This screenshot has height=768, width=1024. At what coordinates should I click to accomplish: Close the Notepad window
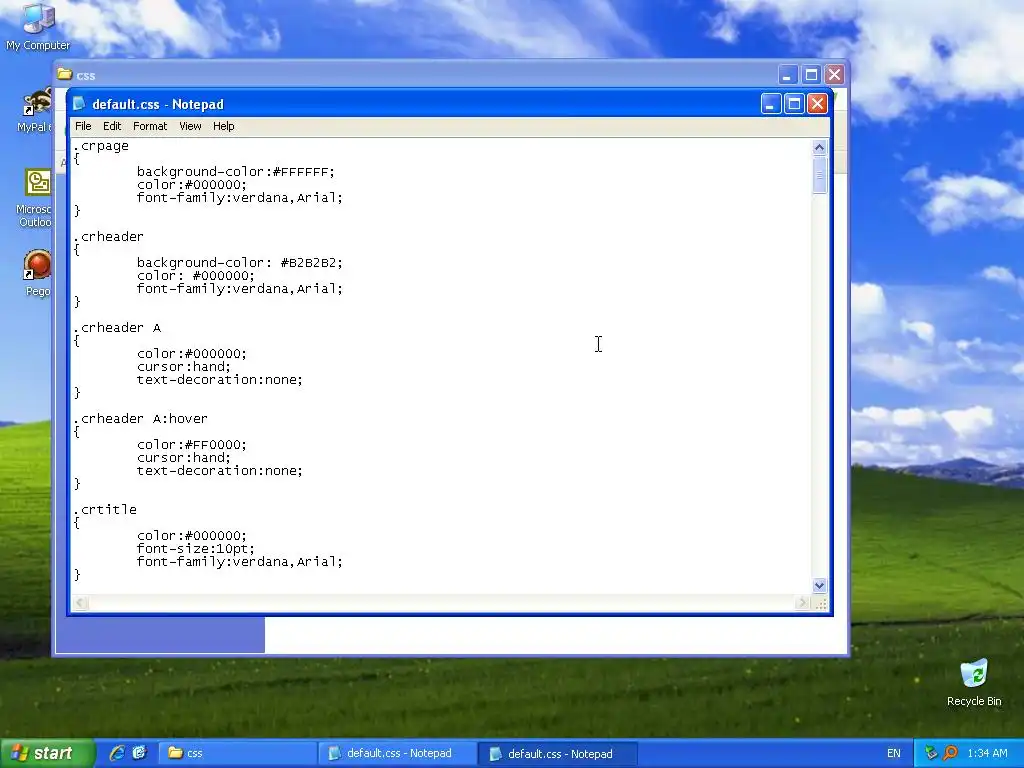818,104
